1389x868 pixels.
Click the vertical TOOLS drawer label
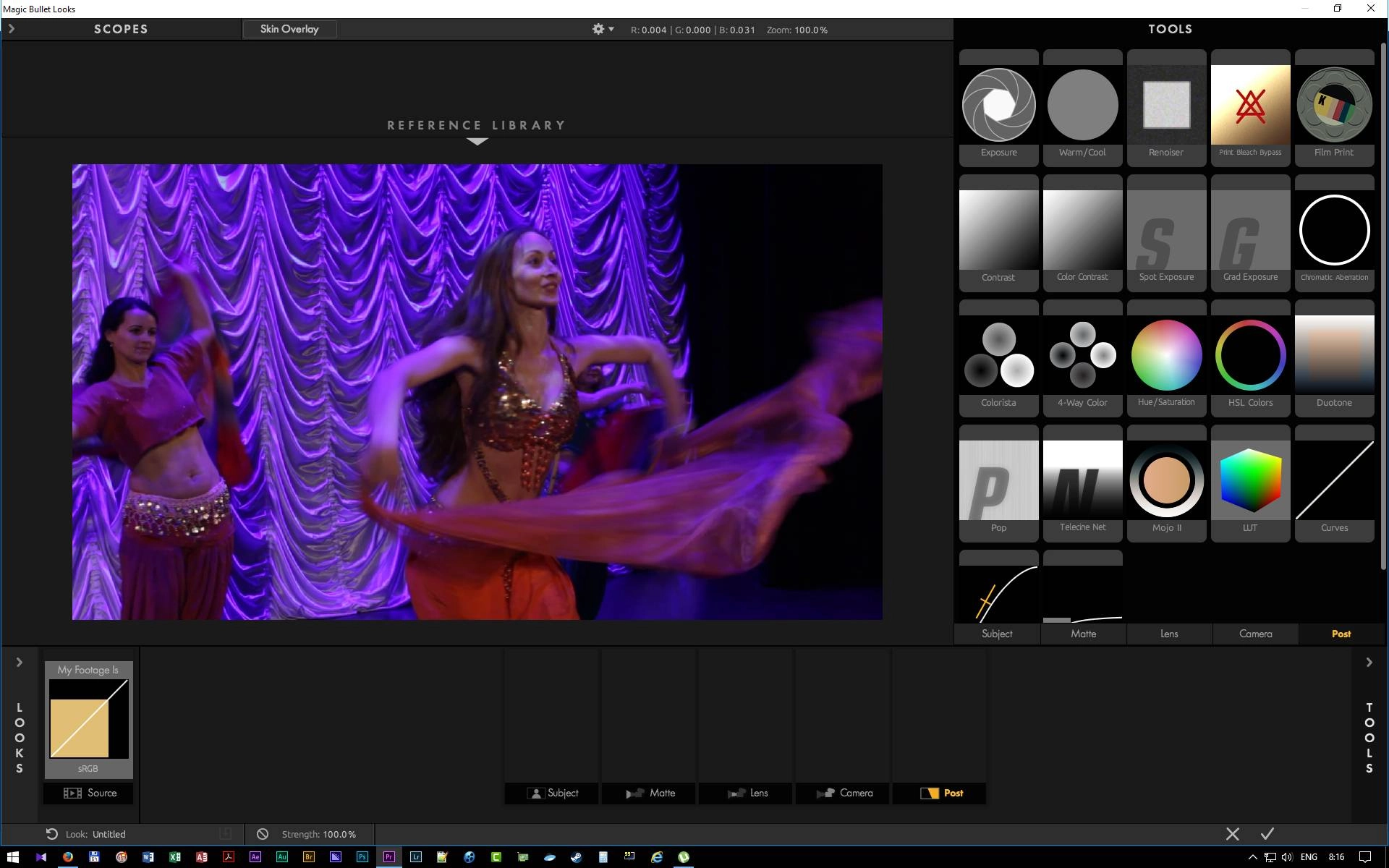[1369, 738]
